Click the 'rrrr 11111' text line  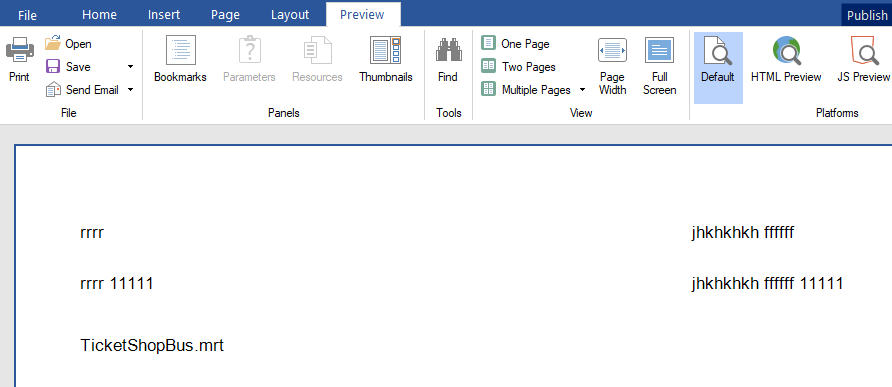117,283
